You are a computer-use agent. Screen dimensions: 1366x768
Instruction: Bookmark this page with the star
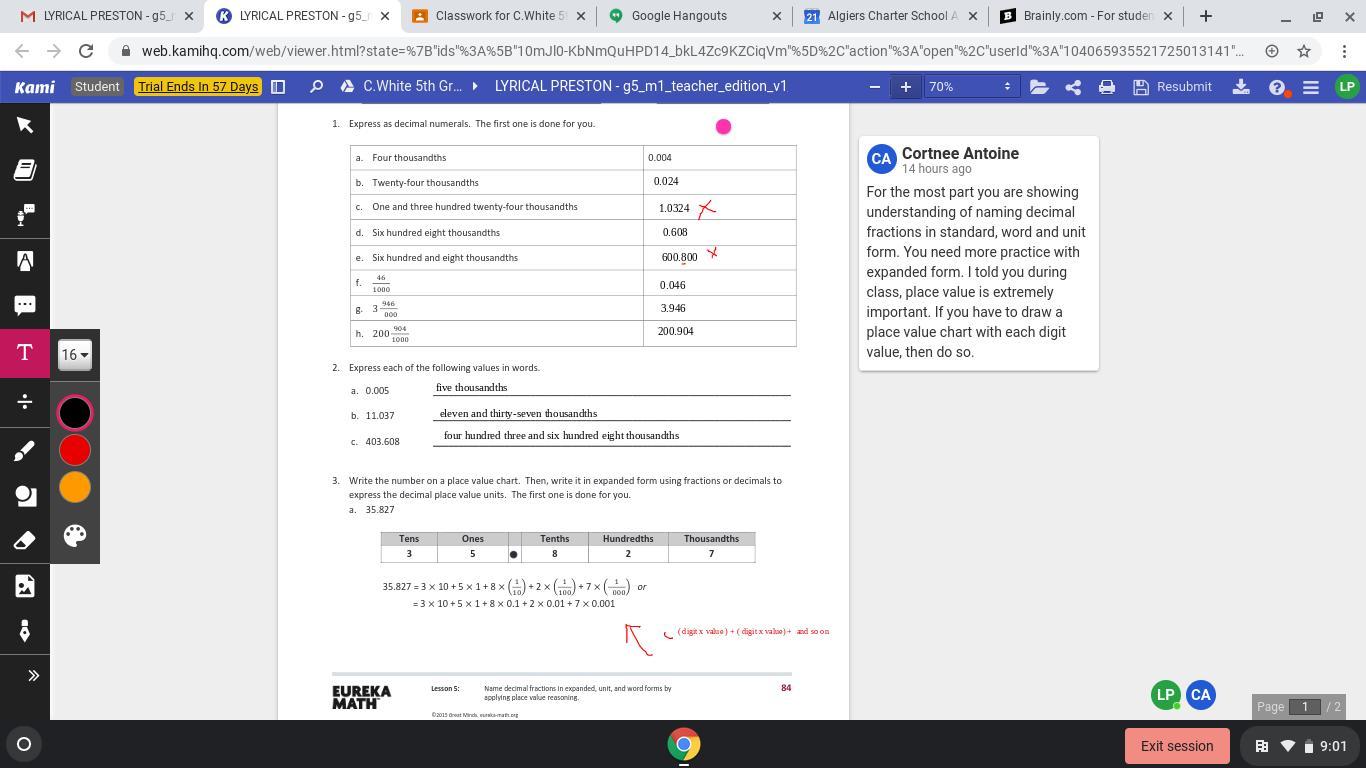coord(1304,51)
